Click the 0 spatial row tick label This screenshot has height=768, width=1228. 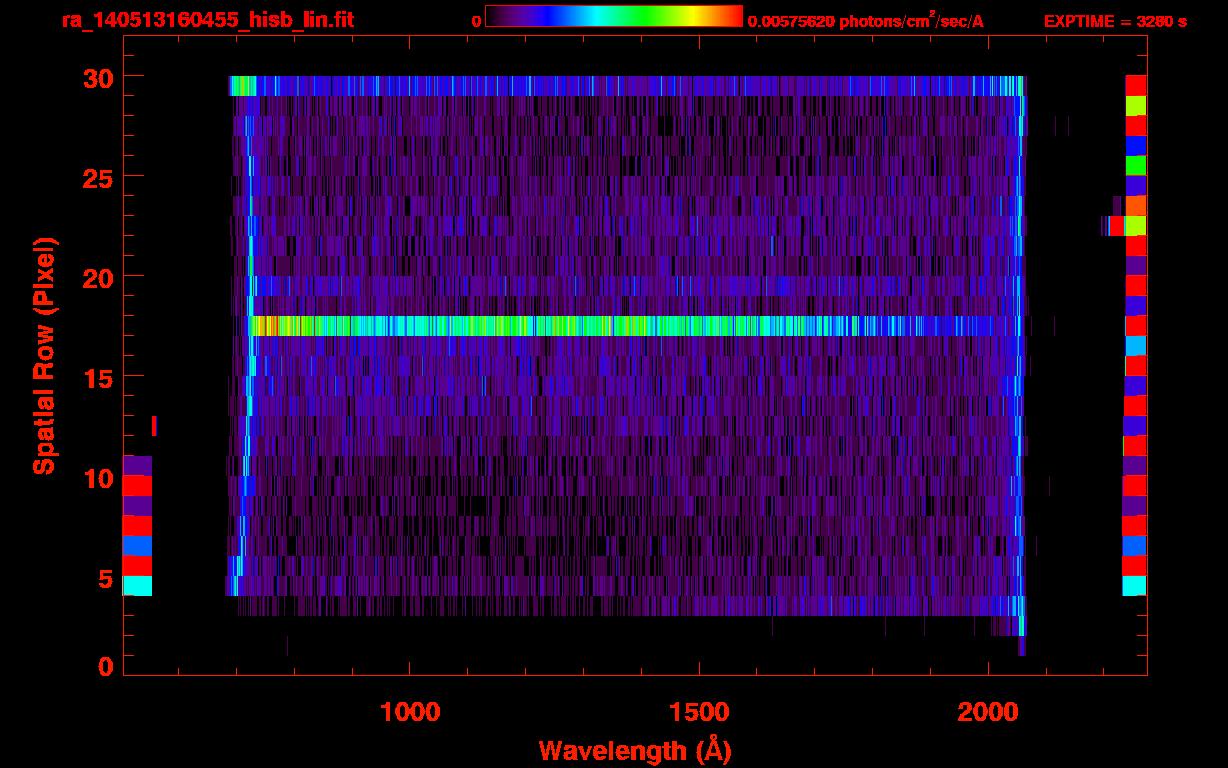[105, 667]
